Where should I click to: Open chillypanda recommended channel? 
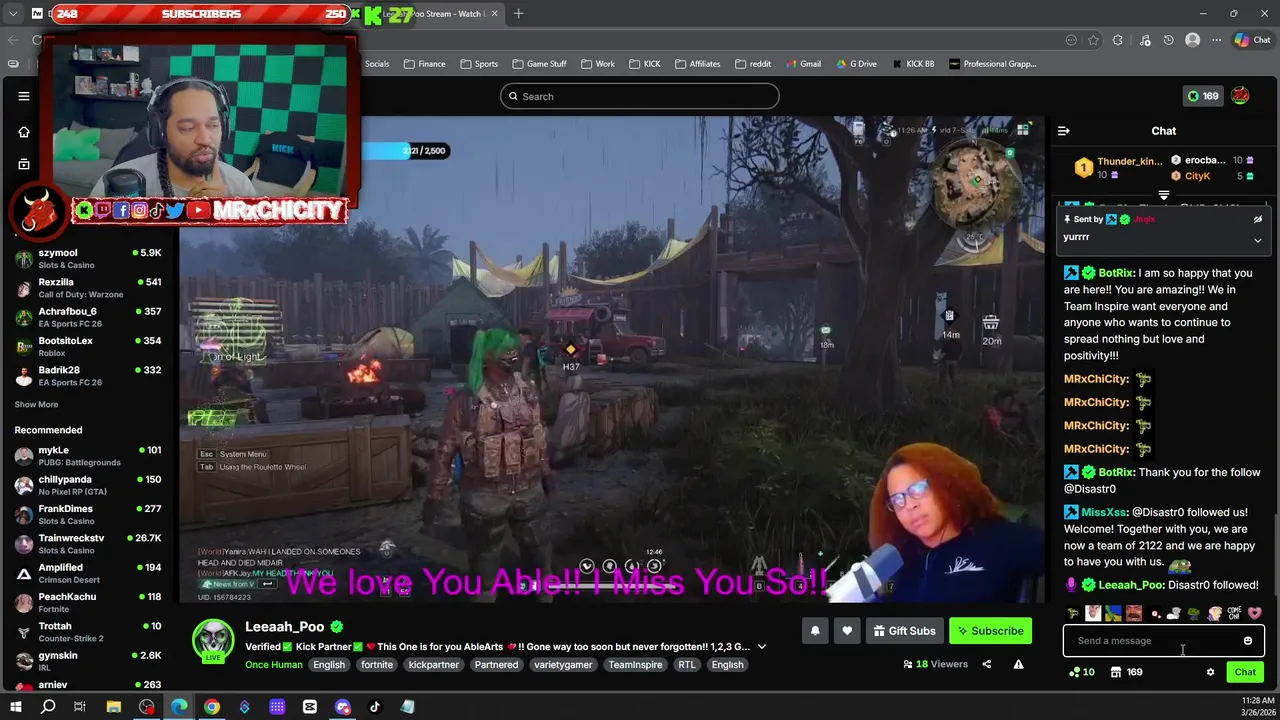pyautogui.click(x=88, y=485)
